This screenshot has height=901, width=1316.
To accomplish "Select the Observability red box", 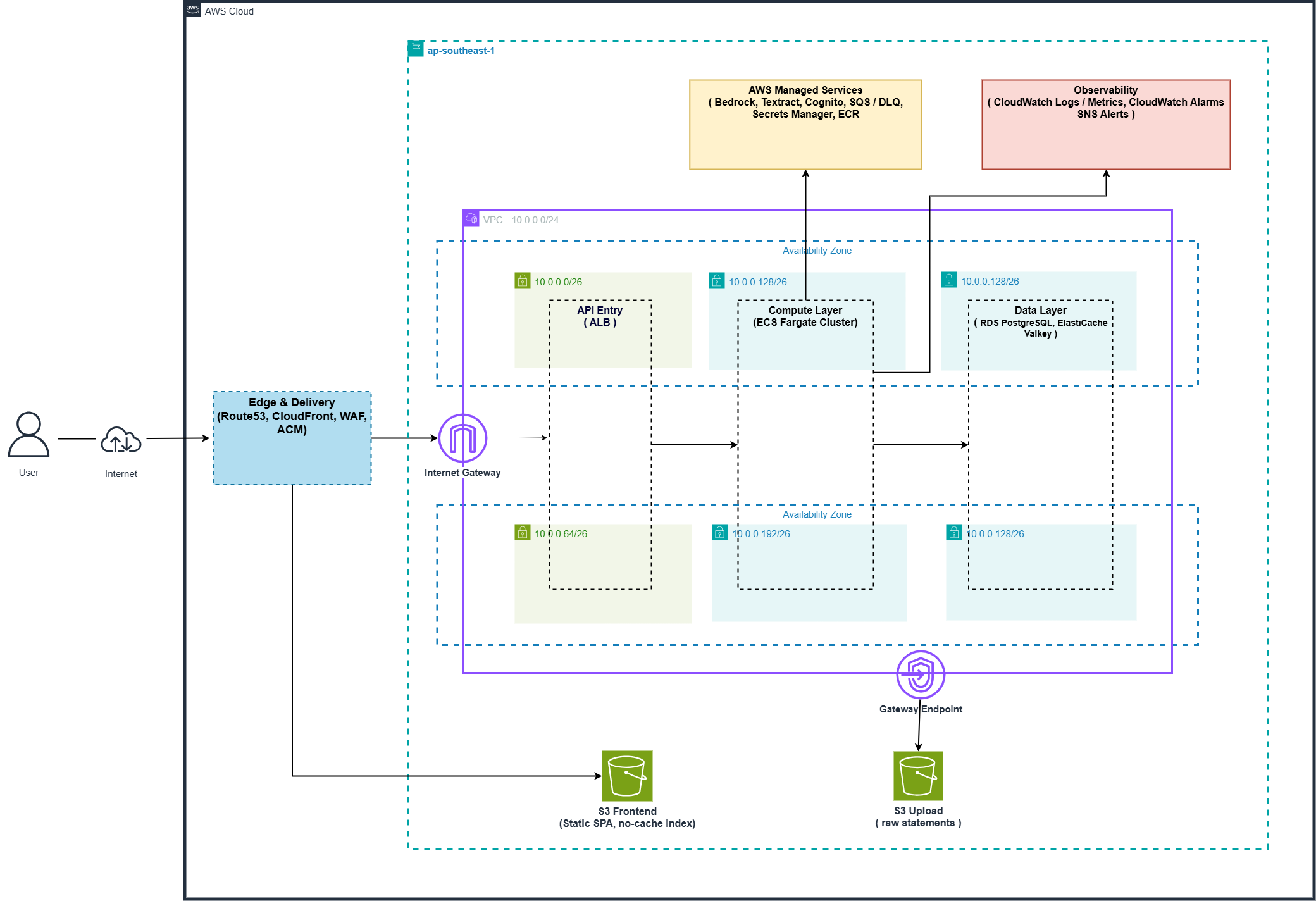I will tap(1106, 125).
